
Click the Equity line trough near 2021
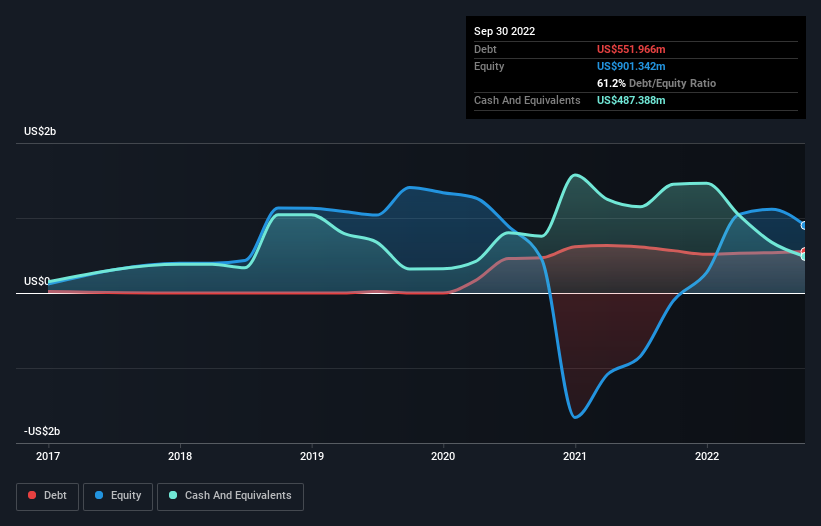[575, 417]
